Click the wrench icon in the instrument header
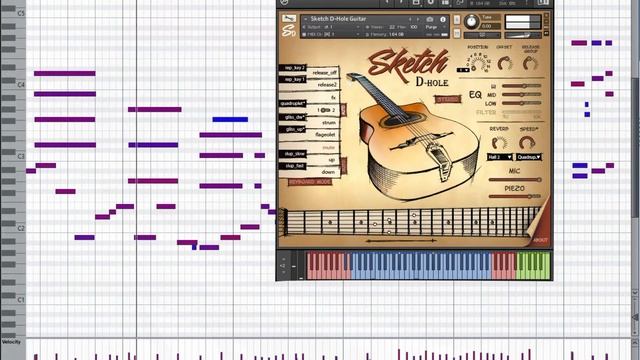Viewport: 640px width, 360px height. point(289,19)
